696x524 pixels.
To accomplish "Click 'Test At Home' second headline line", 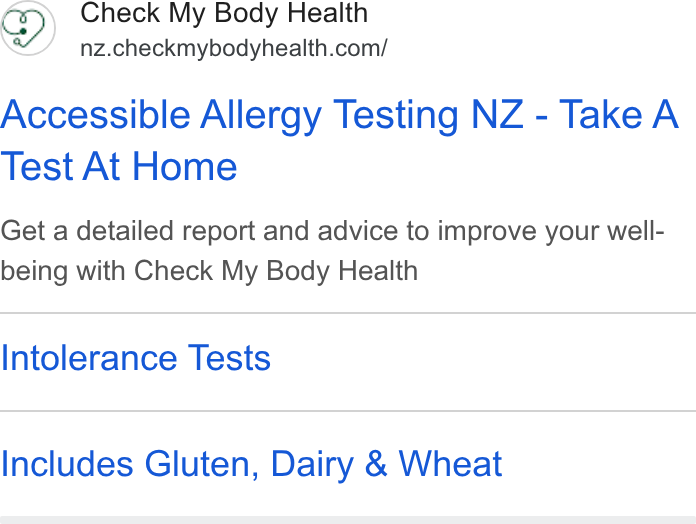I will pyautogui.click(x=119, y=166).
